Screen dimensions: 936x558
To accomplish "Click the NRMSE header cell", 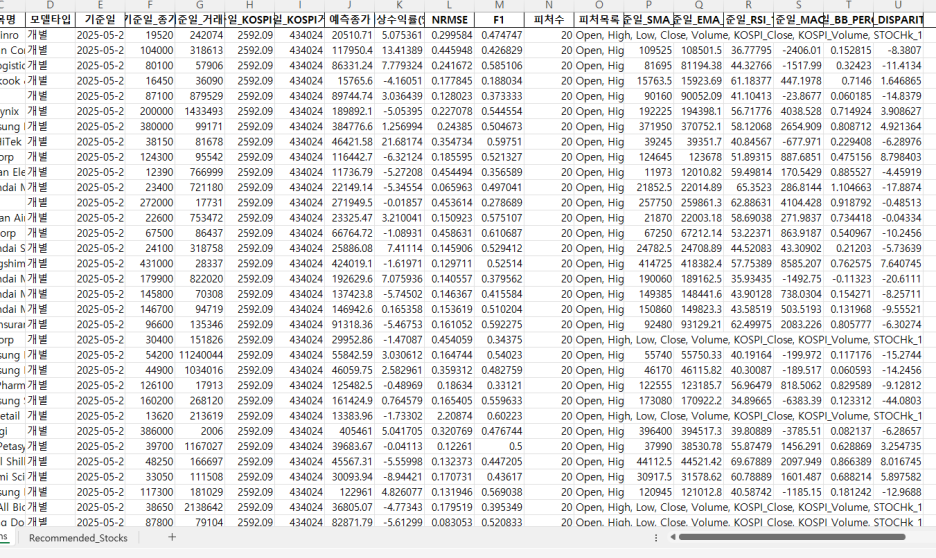I will pos(449,20).
